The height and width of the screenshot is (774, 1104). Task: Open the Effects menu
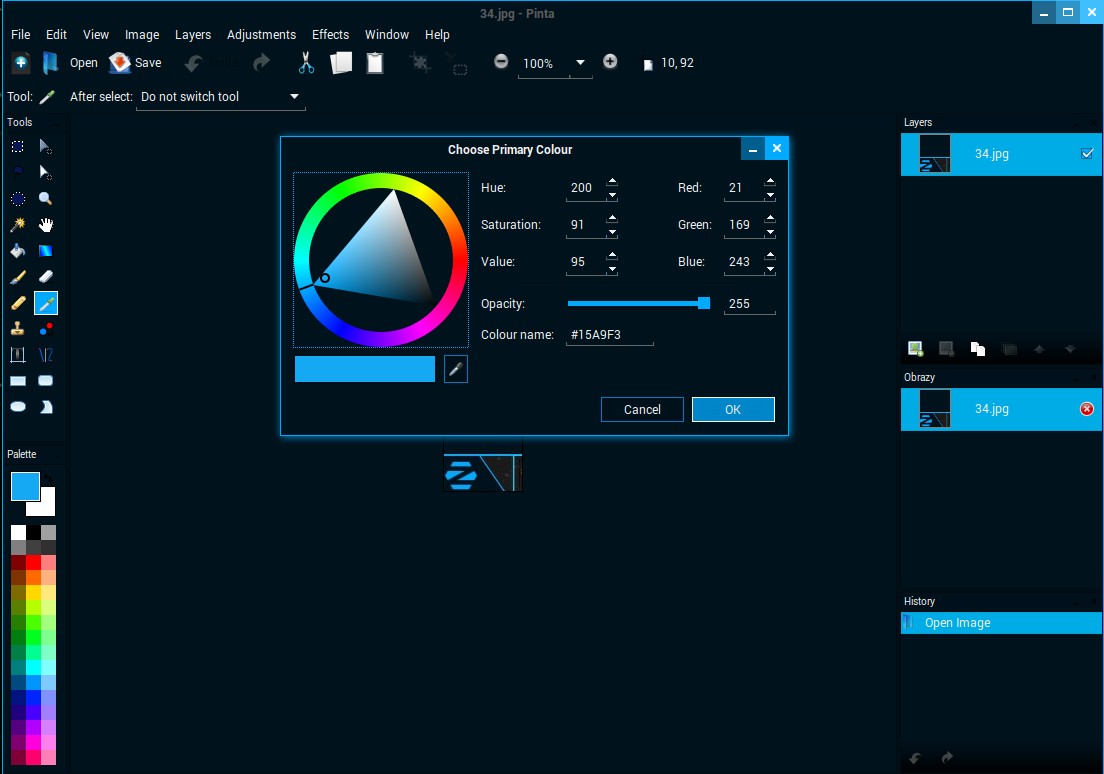[330, 34]
